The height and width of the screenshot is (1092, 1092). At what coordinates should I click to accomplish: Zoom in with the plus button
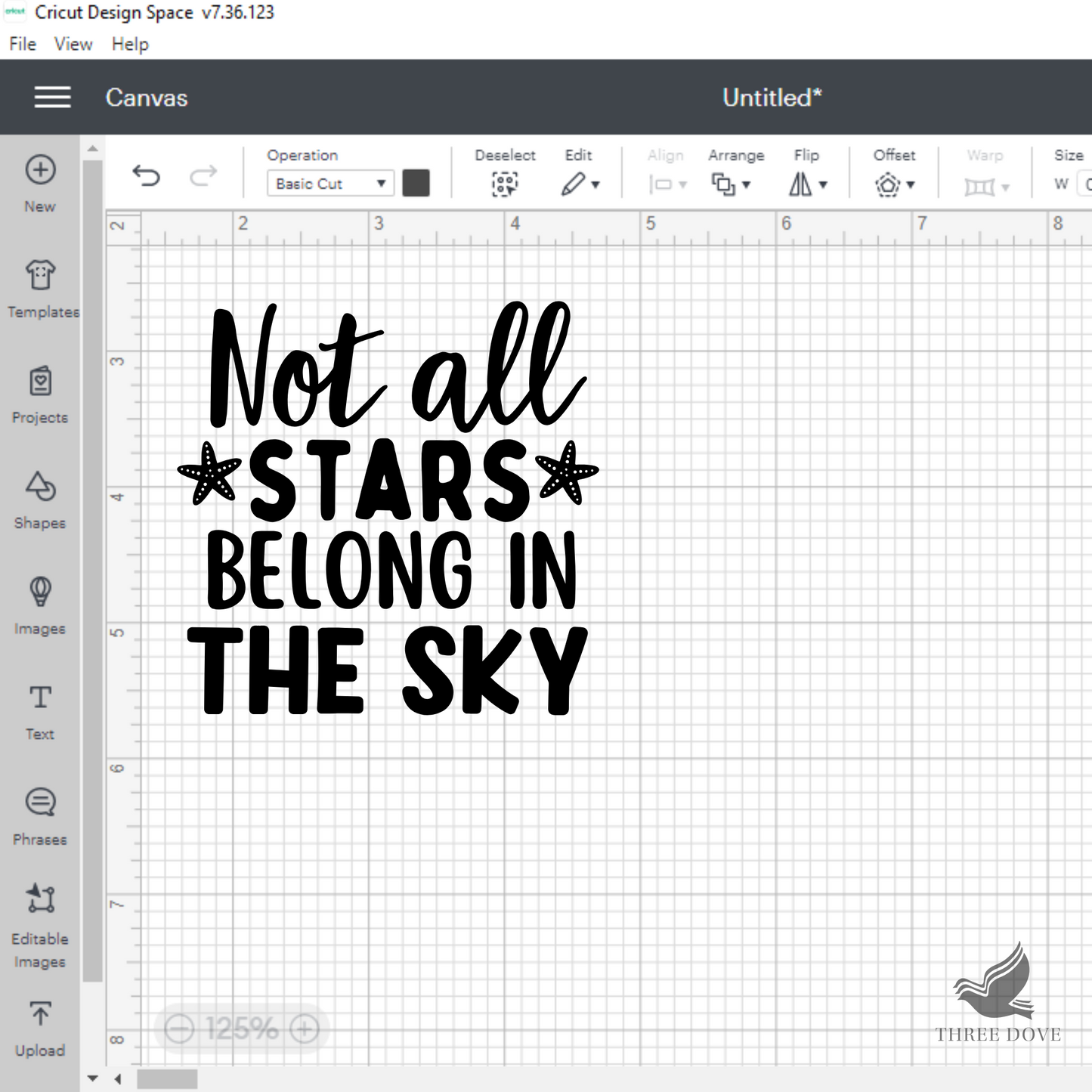305,1029
